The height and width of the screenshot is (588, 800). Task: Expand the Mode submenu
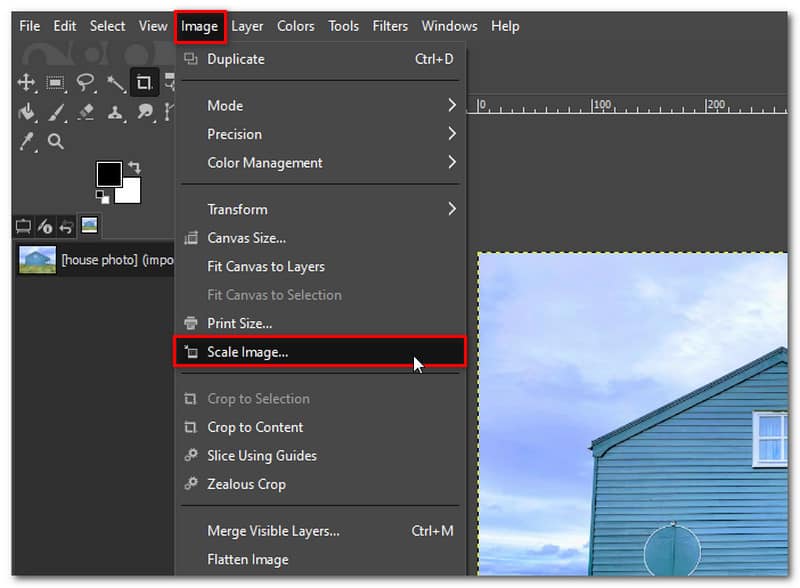coord(320,106)
